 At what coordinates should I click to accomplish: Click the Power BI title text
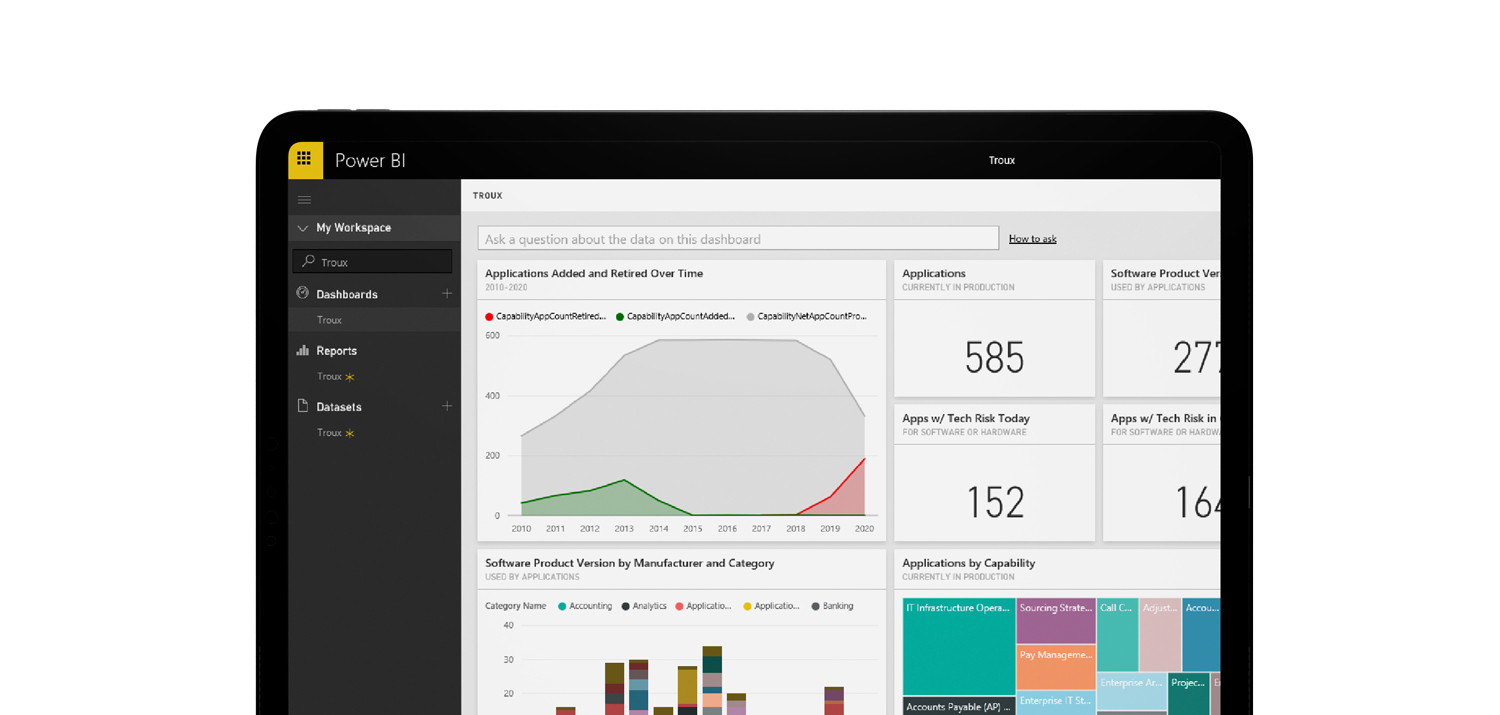[370, 160]
